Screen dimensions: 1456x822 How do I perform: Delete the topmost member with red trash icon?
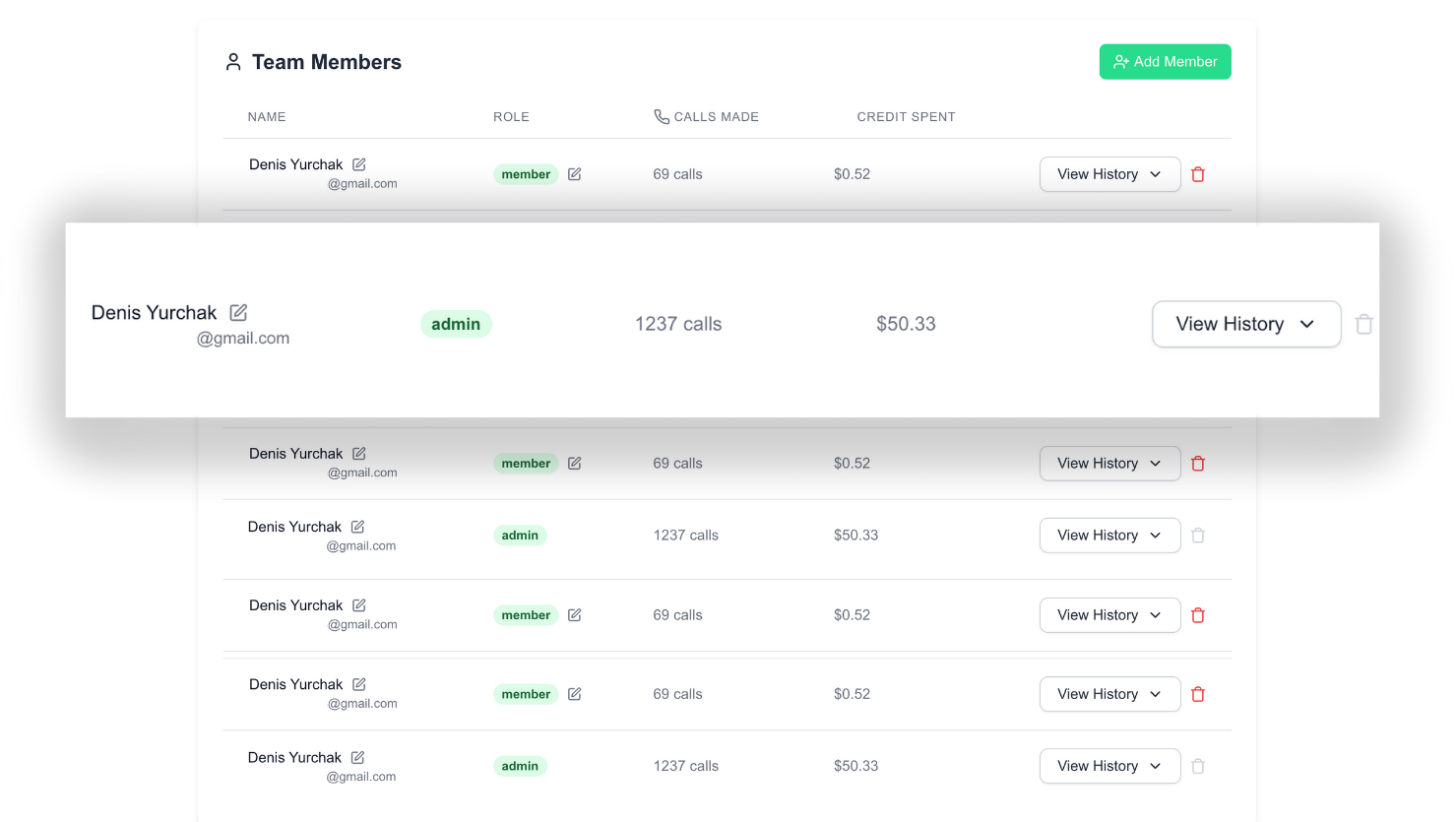[1198, 174]
